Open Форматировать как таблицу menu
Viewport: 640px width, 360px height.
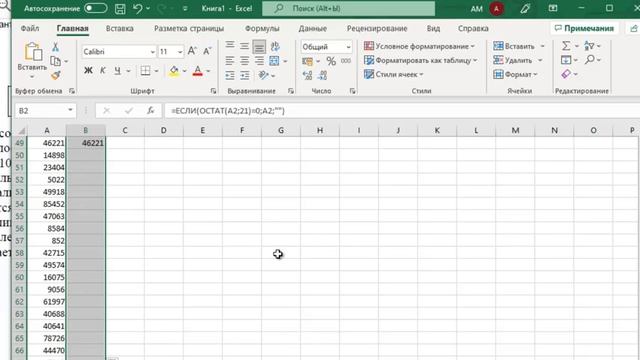pos(420,60)
